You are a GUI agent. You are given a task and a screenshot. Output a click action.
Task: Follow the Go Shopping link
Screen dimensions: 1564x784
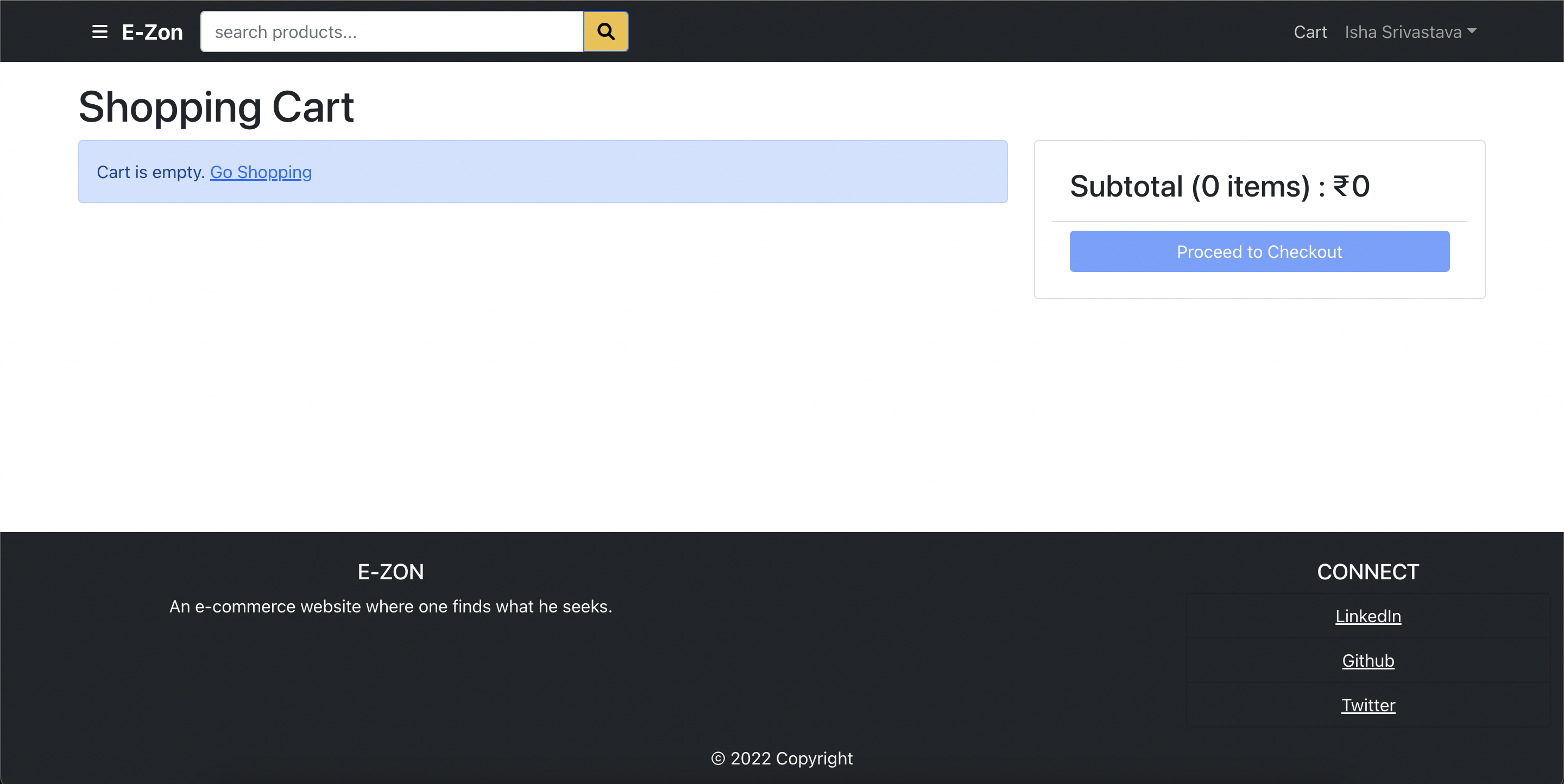pos(261,172)
